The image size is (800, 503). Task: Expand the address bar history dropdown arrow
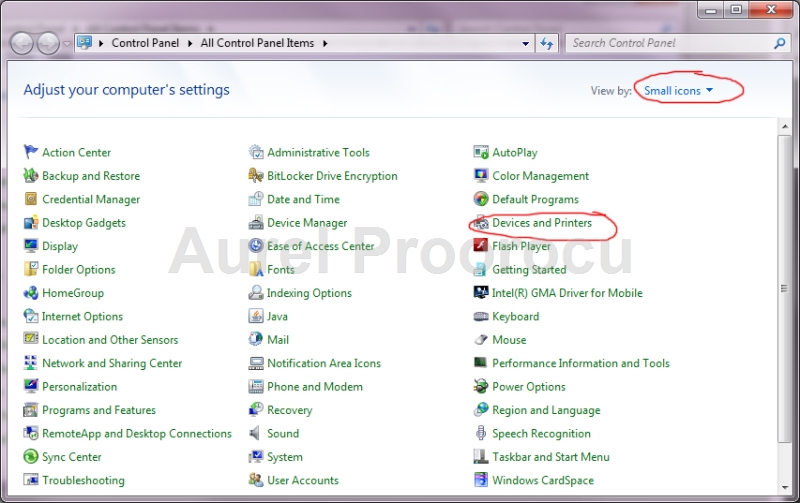[525, 44]
